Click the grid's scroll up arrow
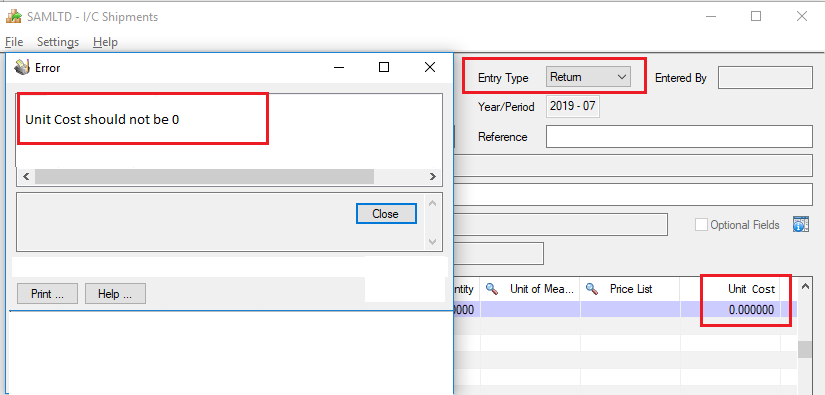This screenshot has height=395, width=825. pos(805,287)
